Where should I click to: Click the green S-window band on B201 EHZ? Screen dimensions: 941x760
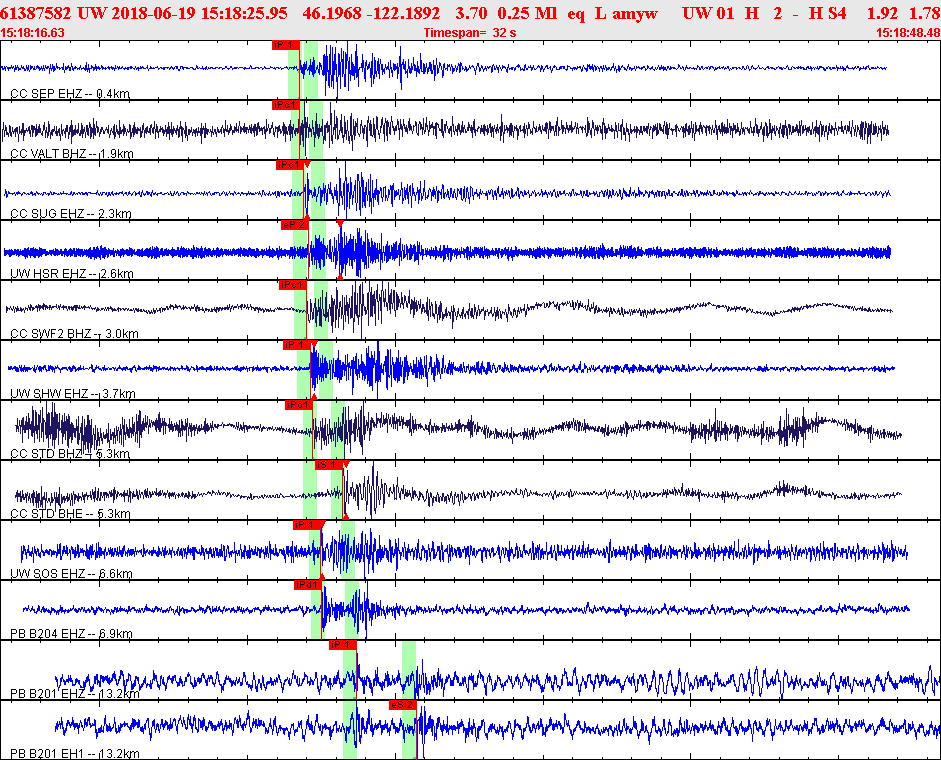point(408,670)
